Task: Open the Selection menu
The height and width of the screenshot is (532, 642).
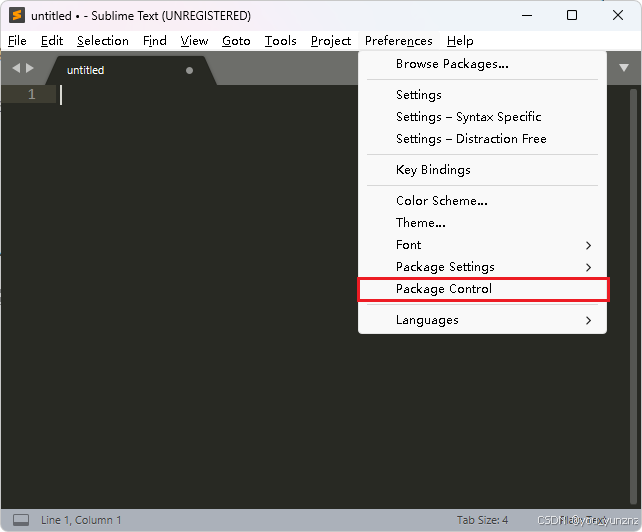Action: tap(103, 41)
